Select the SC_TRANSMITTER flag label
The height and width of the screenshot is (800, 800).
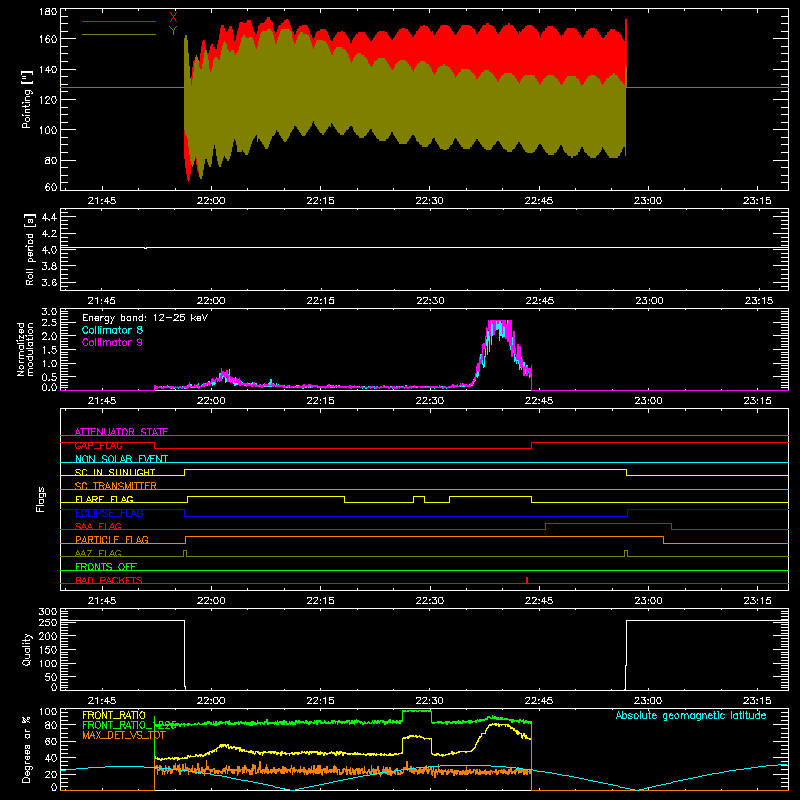(x=116, y=485)
